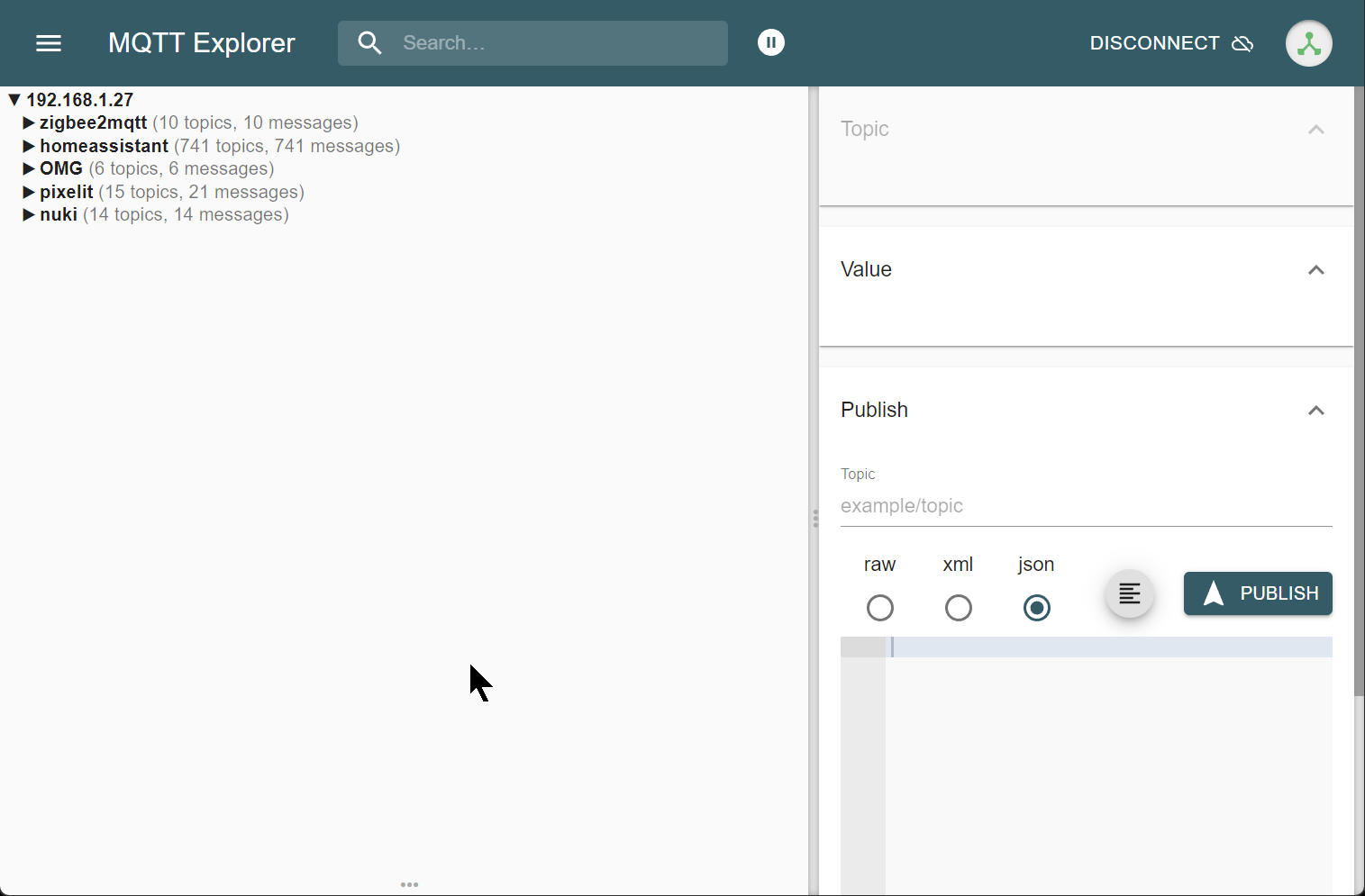Format the JSON payload using align icon
Screen dimensions: 1365x896
1129,593
